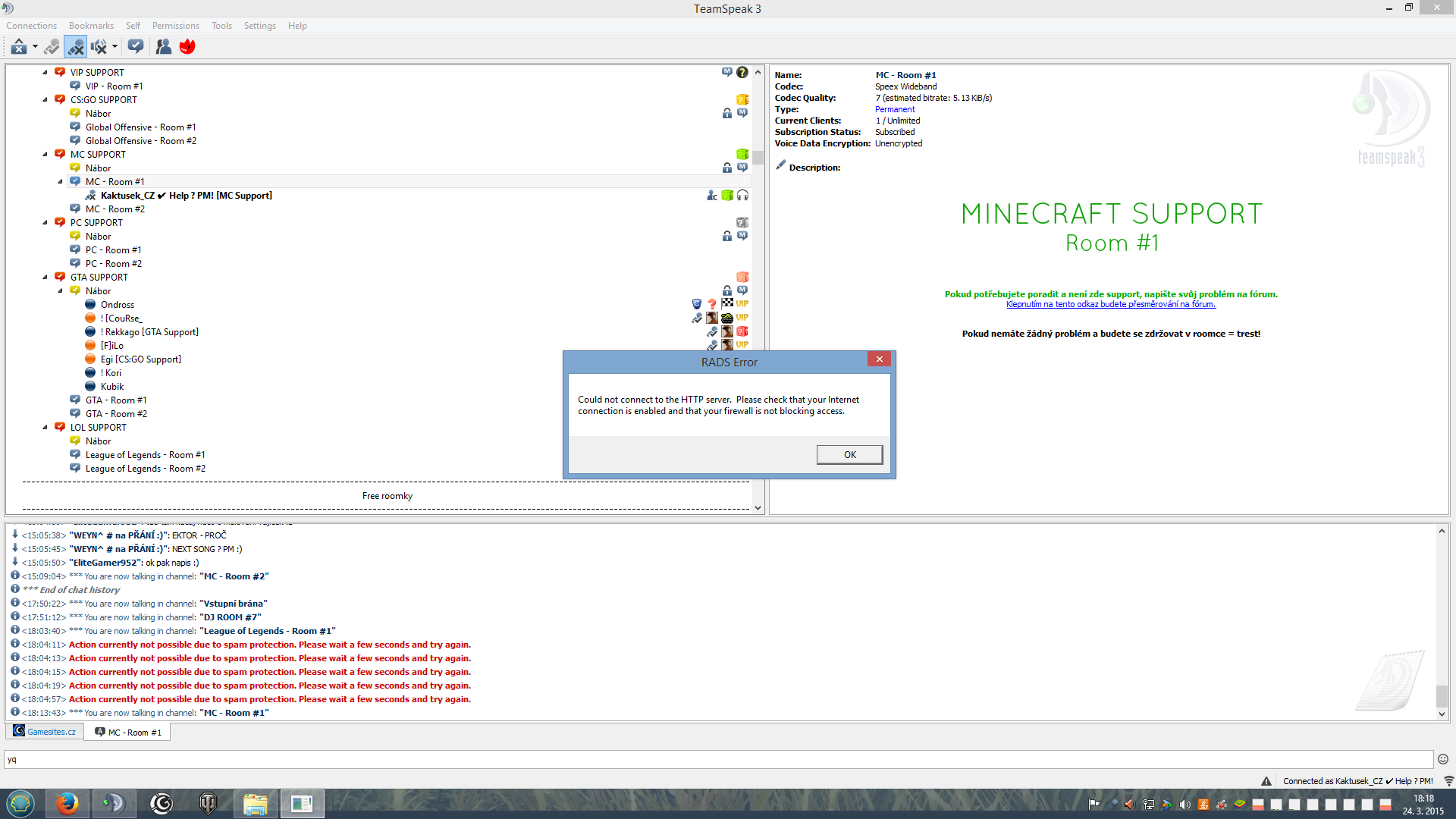Click the red flame toolbar icon
This screenshot has width=1456, height=819.
[187, 47]
